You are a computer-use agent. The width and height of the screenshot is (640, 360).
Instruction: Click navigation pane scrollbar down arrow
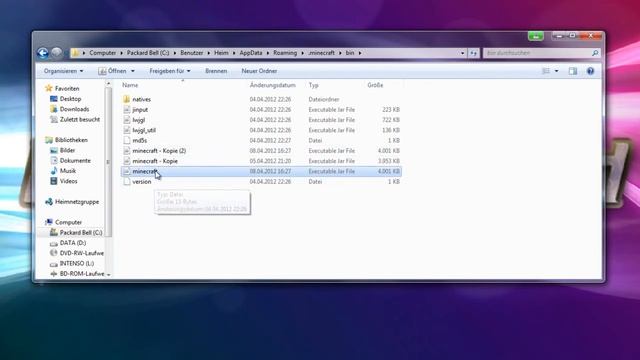pyautogui.click(x=109, y=275)
